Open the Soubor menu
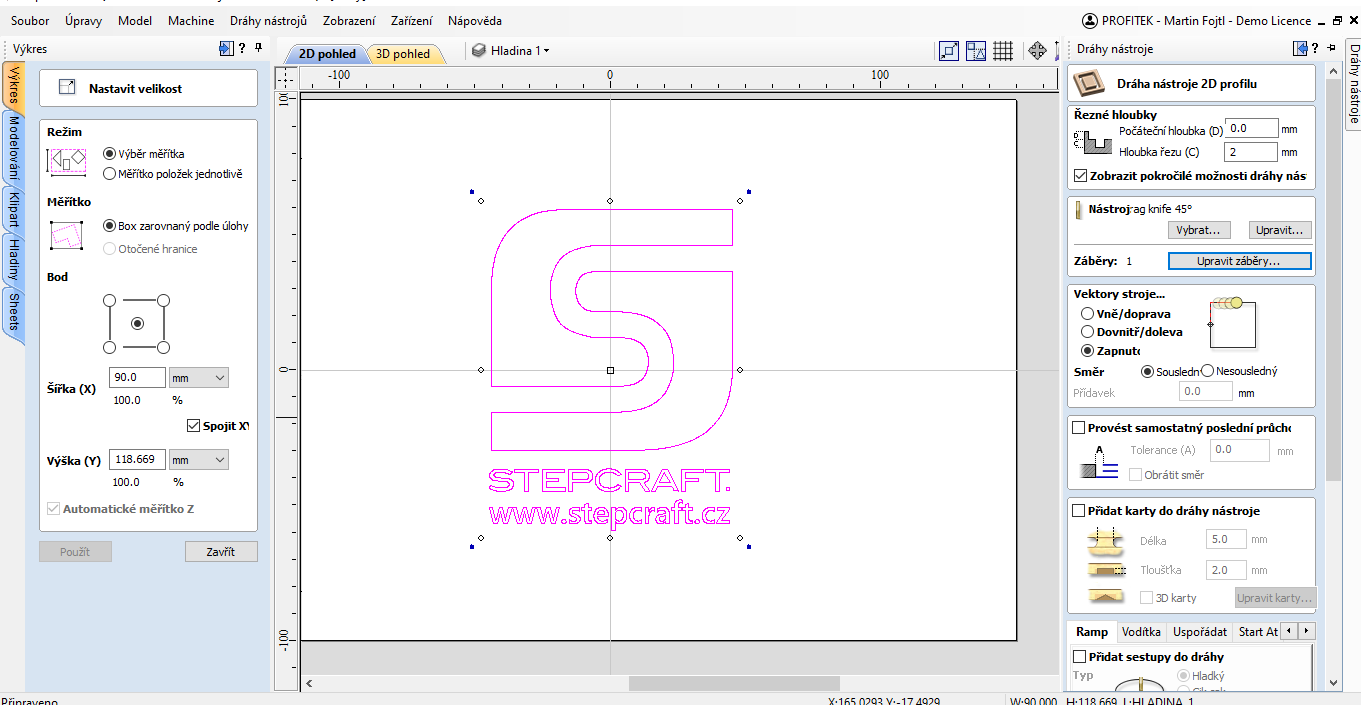Viewport: 1361px width, 705px height. [30, 20]
